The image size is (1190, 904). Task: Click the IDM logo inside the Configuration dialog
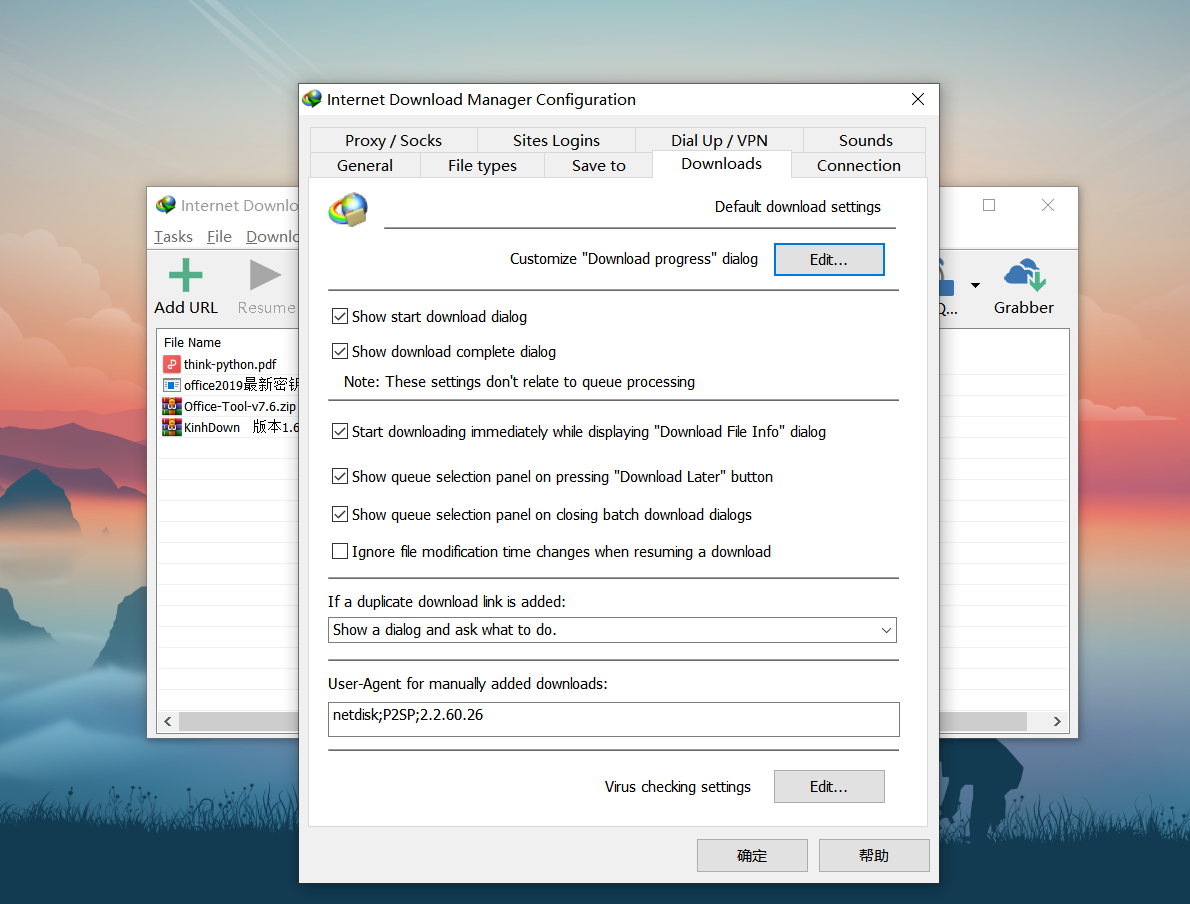pyautogui.click(x=347, y=210)
